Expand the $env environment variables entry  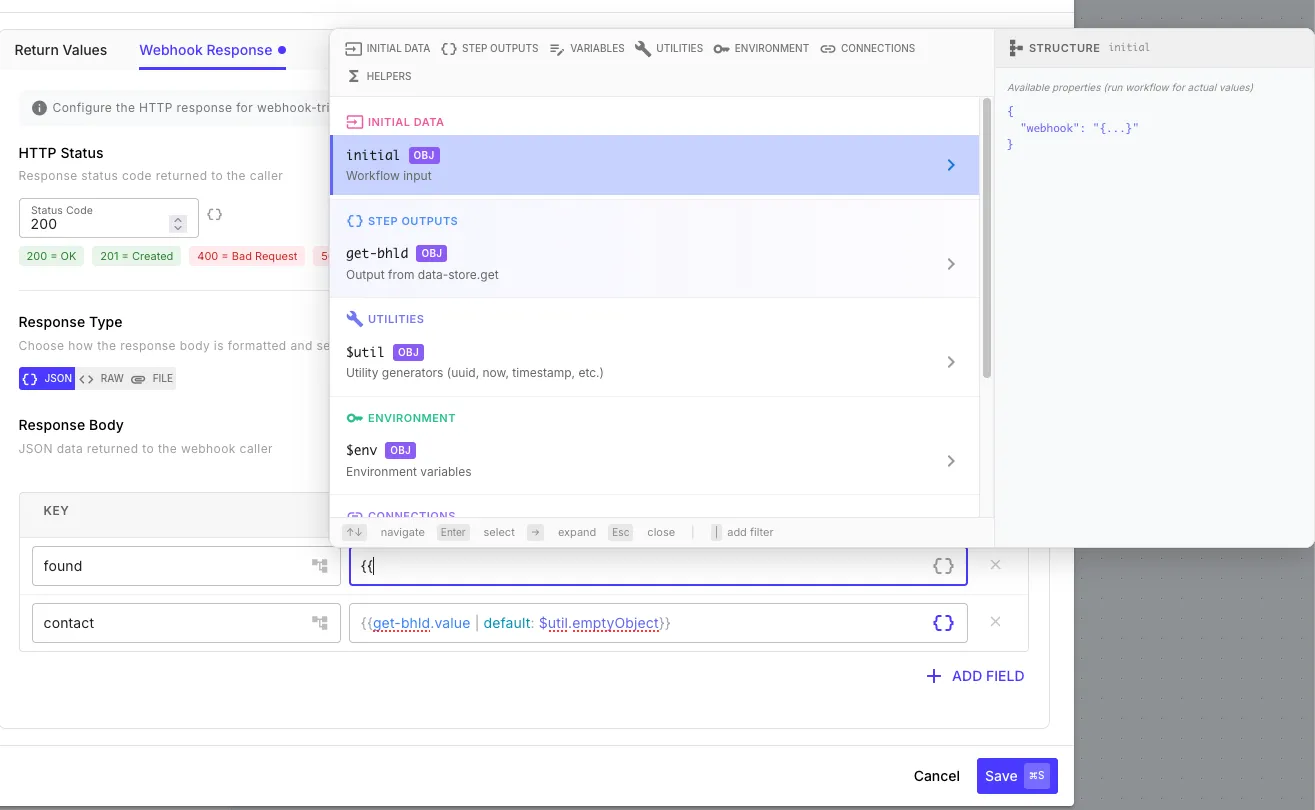click(950, 460)
